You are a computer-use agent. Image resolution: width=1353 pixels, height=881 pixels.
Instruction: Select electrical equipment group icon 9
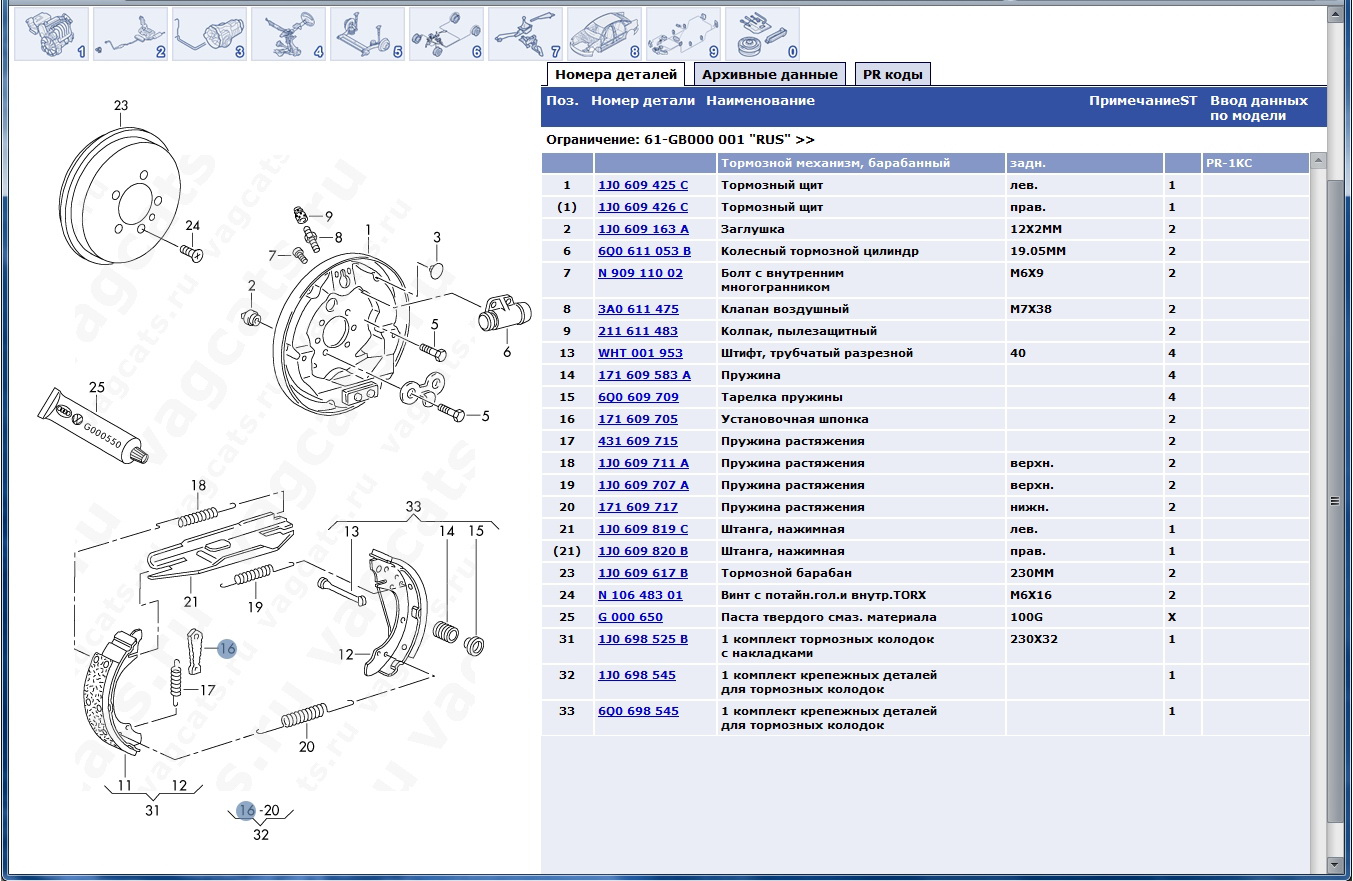pos(683,34)
